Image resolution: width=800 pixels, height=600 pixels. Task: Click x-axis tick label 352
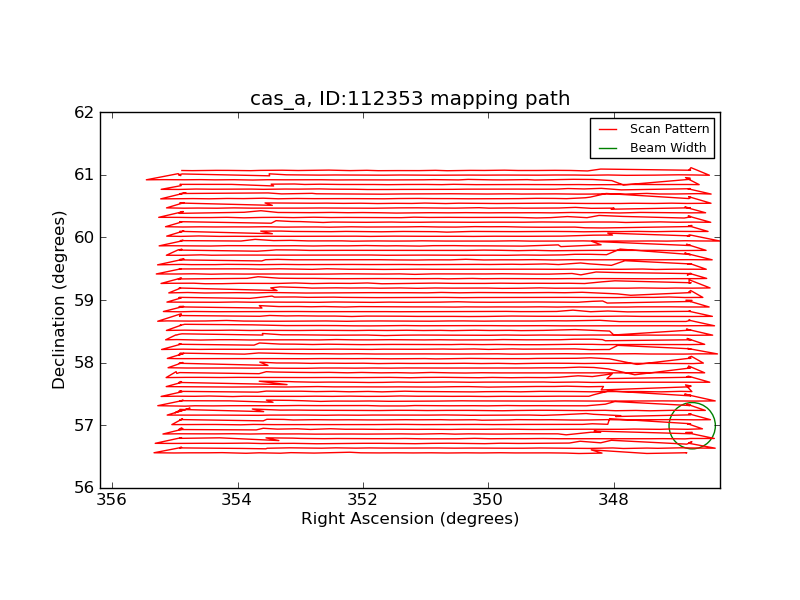pyautogui.click(x=362, y=499)
